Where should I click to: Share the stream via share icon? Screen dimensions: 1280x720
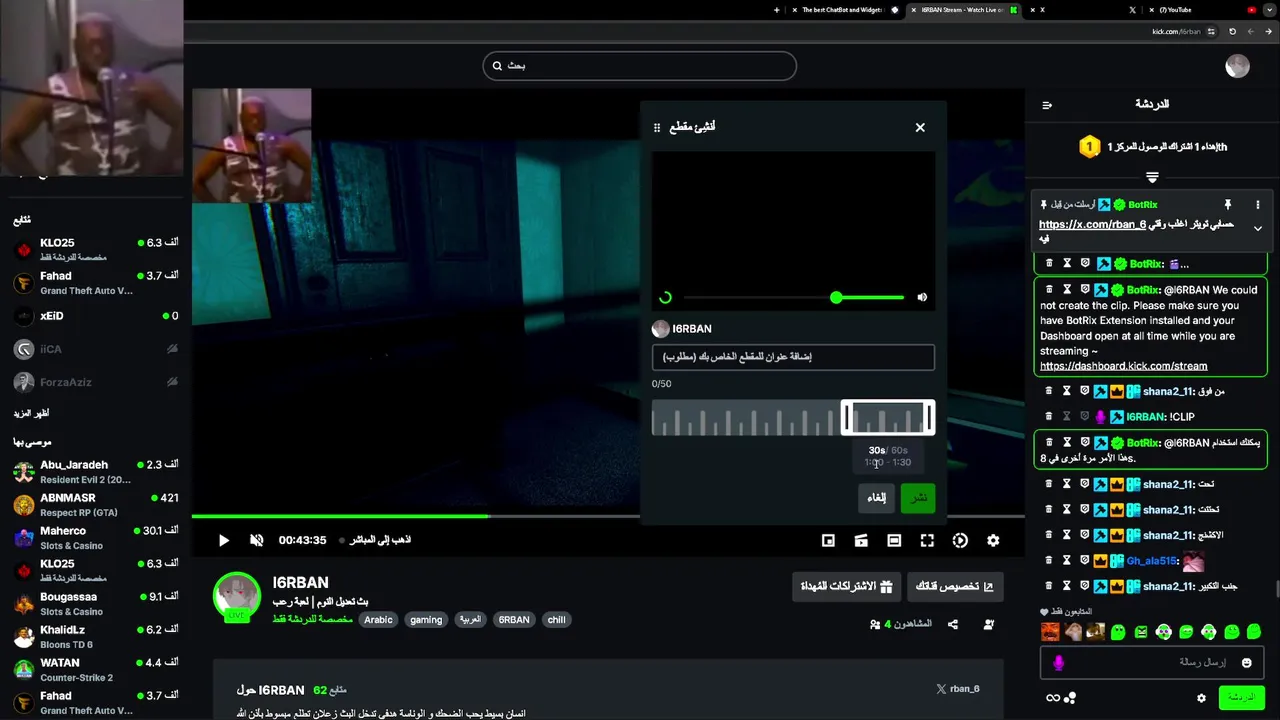(953, 624)
